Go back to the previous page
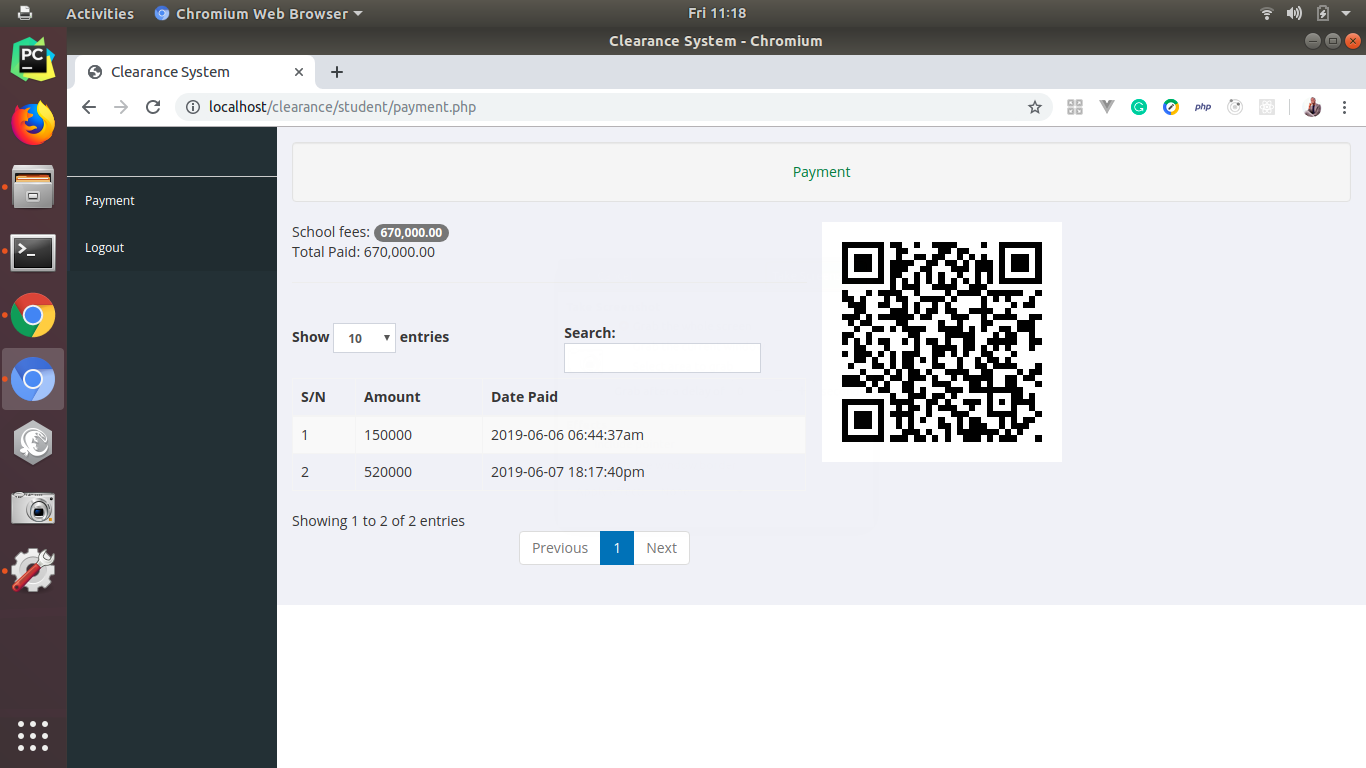Screen dimensions: 1366x768 pyautogui.click(x=89, y=107)
